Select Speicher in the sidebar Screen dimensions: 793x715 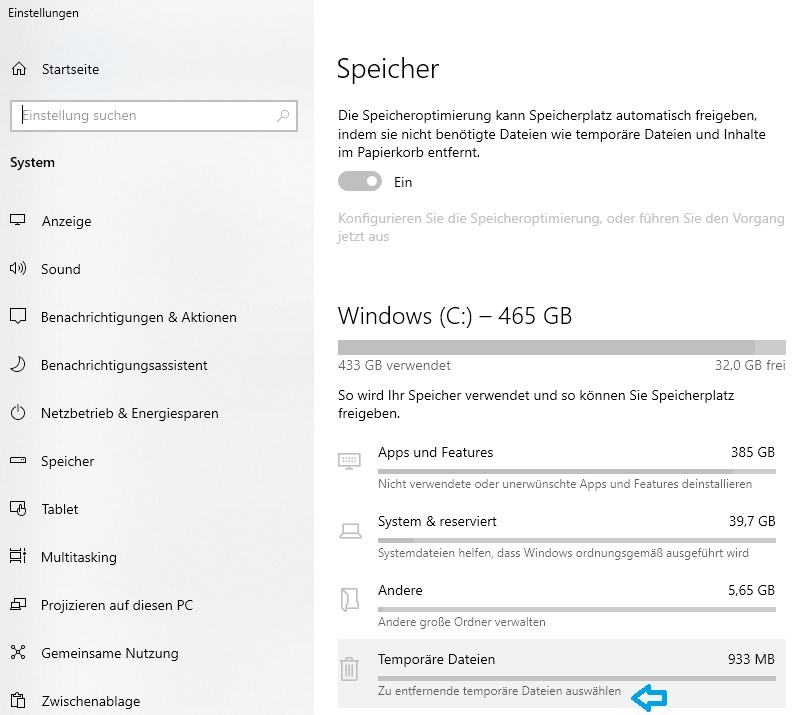coord(67,461)
